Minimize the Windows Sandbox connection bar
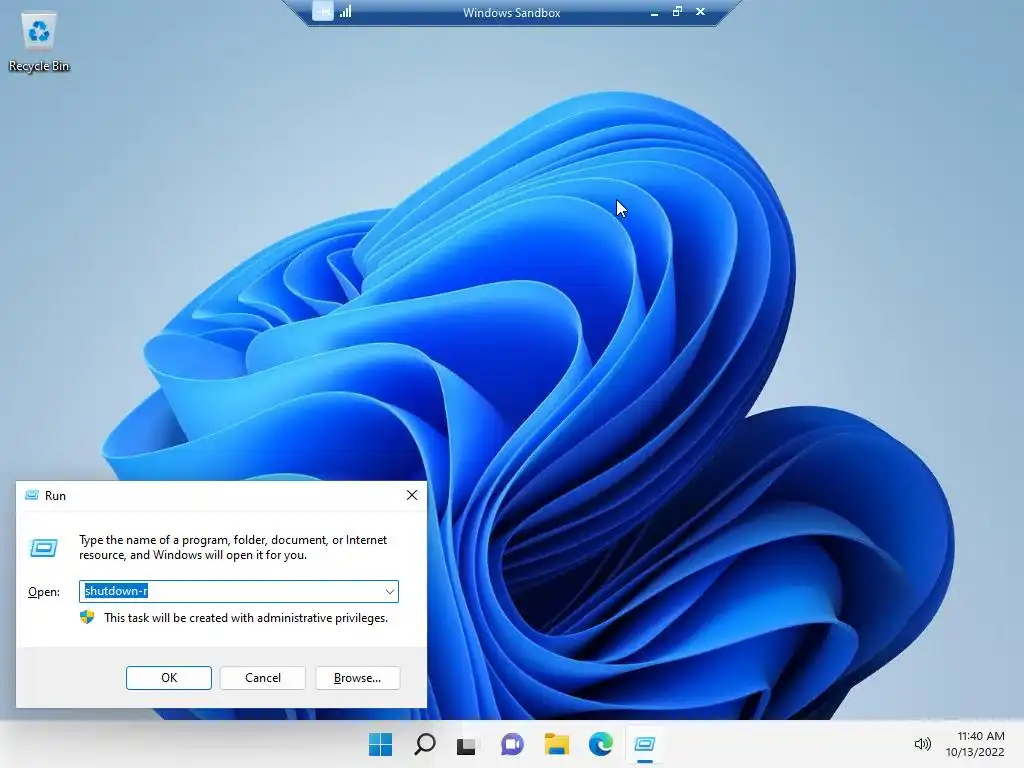Image resolution: width=1024 pixels, height=768 pixels. [654, 12]
